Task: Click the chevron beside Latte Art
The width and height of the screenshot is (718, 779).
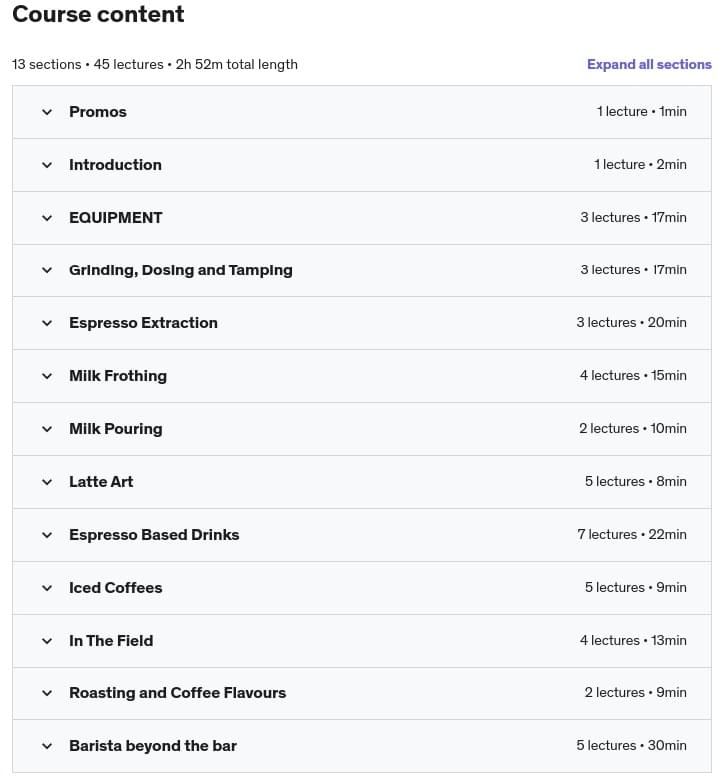Action: [x=47, y=482]
